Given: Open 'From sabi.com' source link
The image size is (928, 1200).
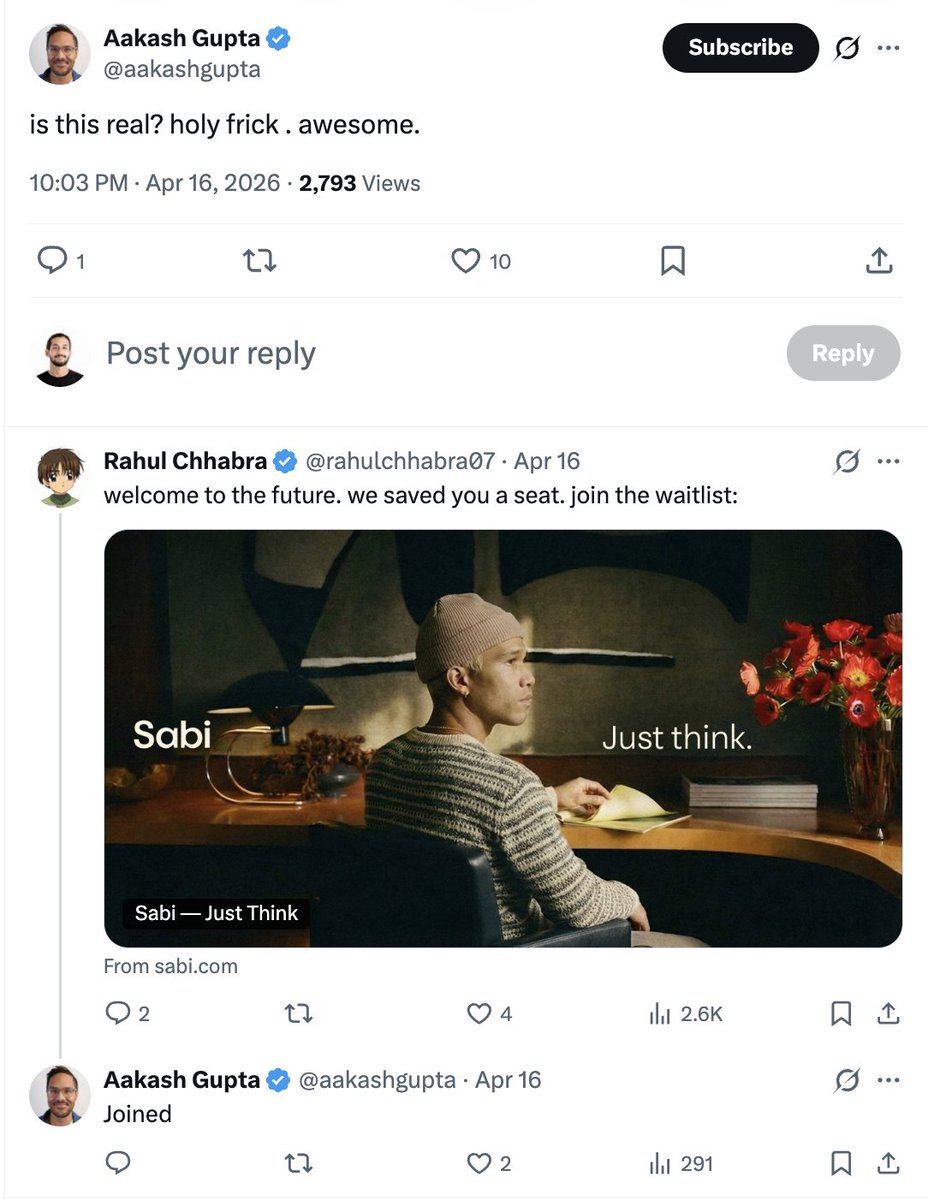Looking at the screenshot, I should pyautogui.click(x=171, y=966).
